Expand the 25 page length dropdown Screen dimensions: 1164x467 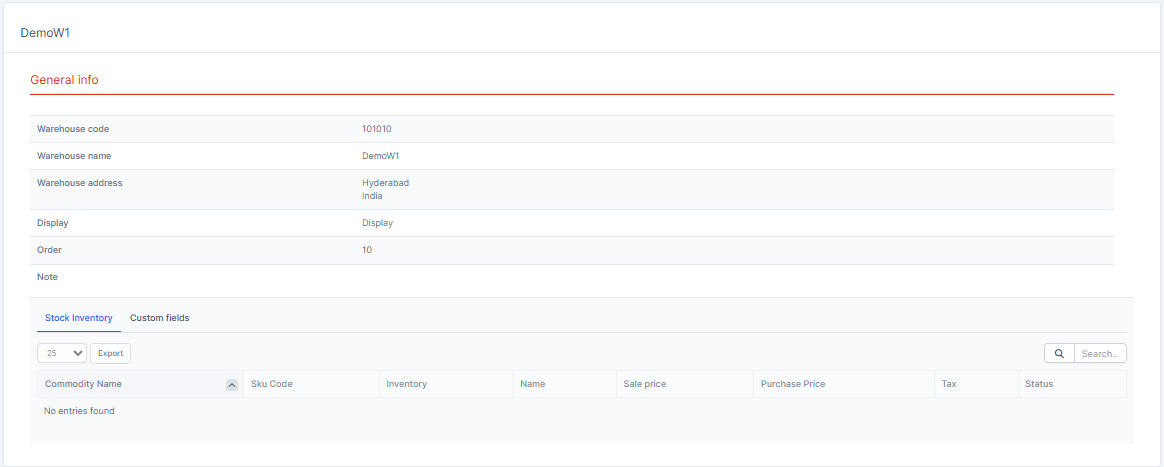coord(62,353)
